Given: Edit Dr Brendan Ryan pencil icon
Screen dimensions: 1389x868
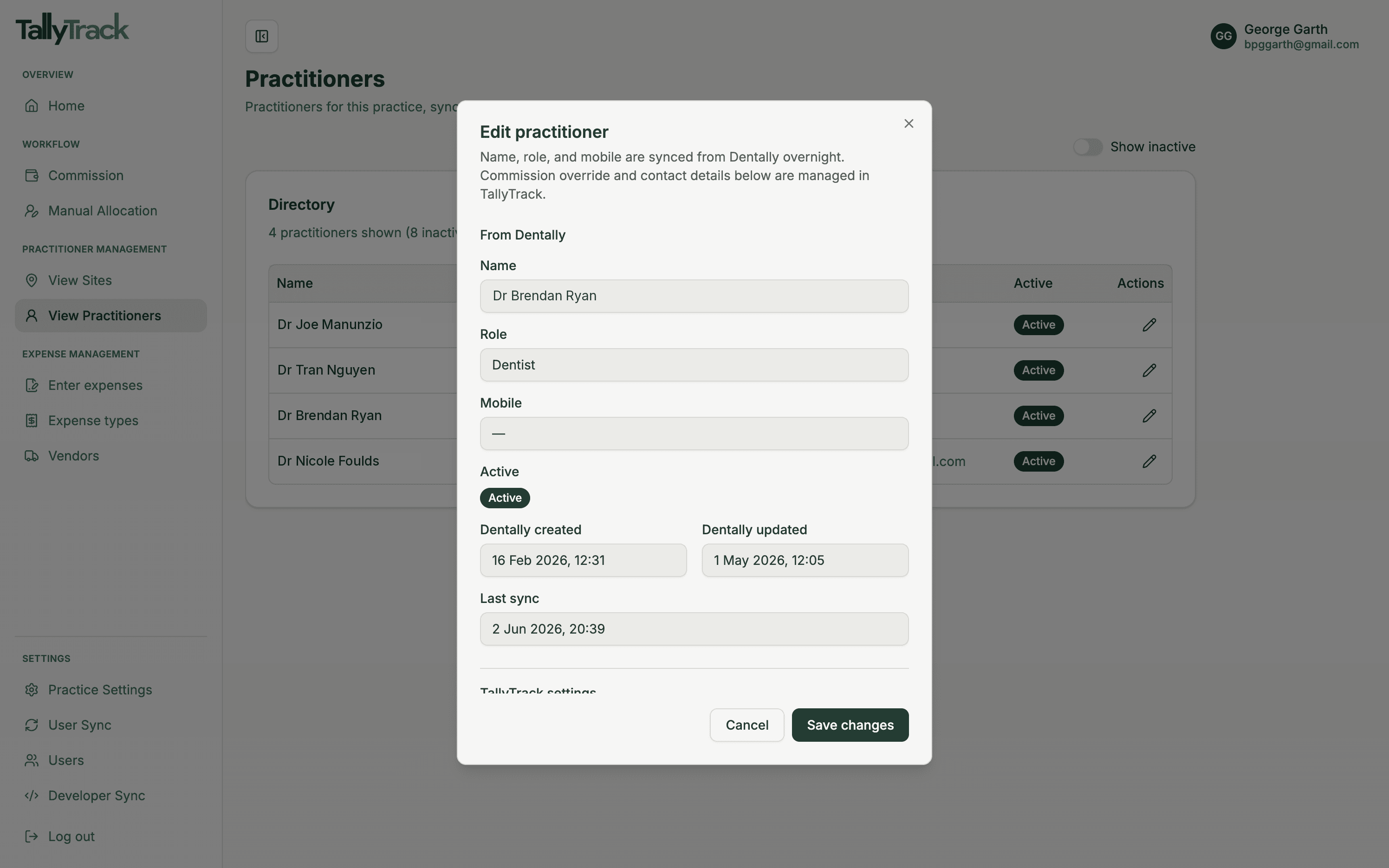Looking at the screenshot, I should [1149, 415].
